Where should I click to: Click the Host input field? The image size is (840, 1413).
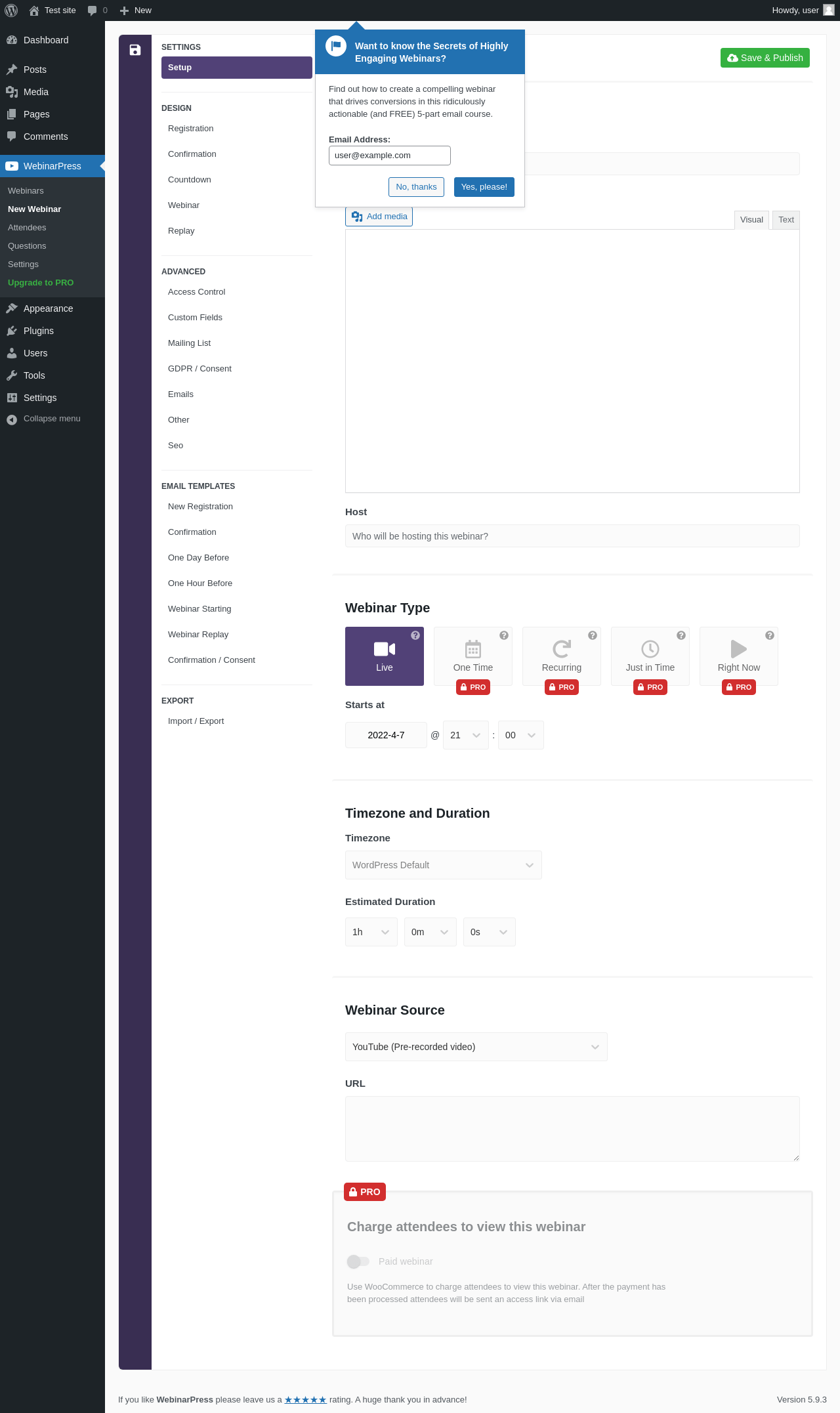coord(572,536)
